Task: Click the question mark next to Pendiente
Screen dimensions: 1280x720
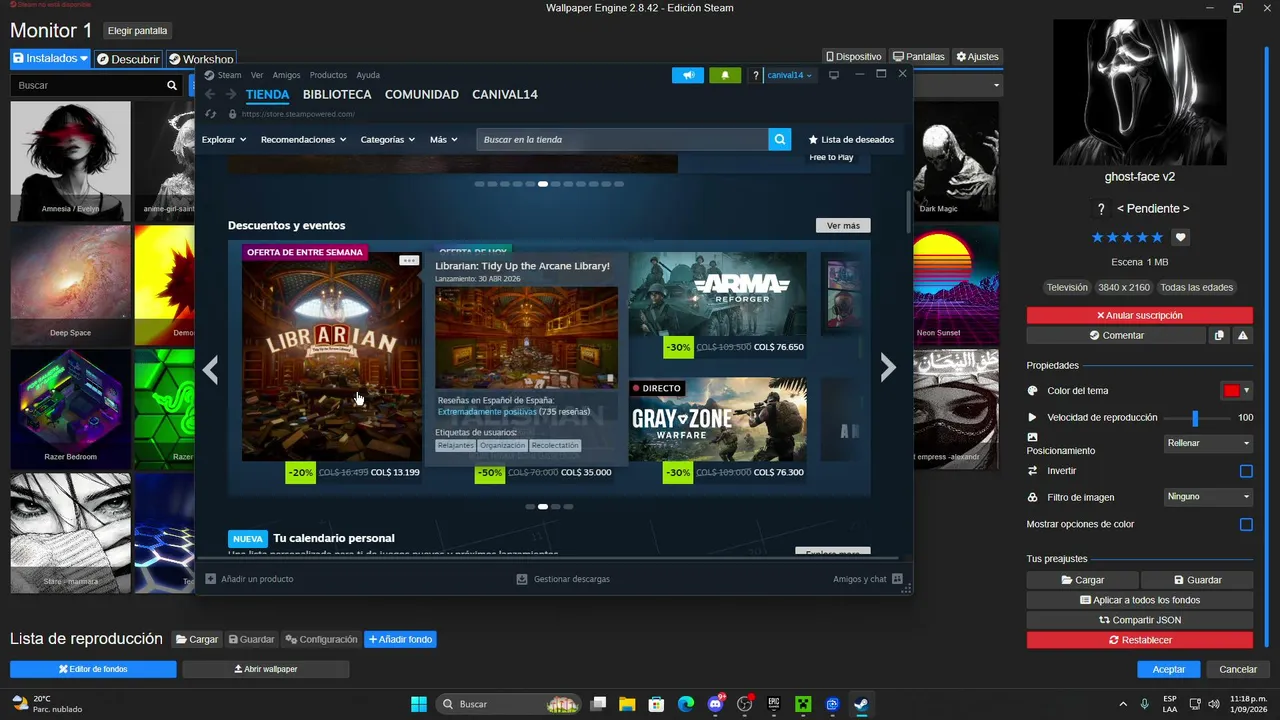Action: [1101, 209]
